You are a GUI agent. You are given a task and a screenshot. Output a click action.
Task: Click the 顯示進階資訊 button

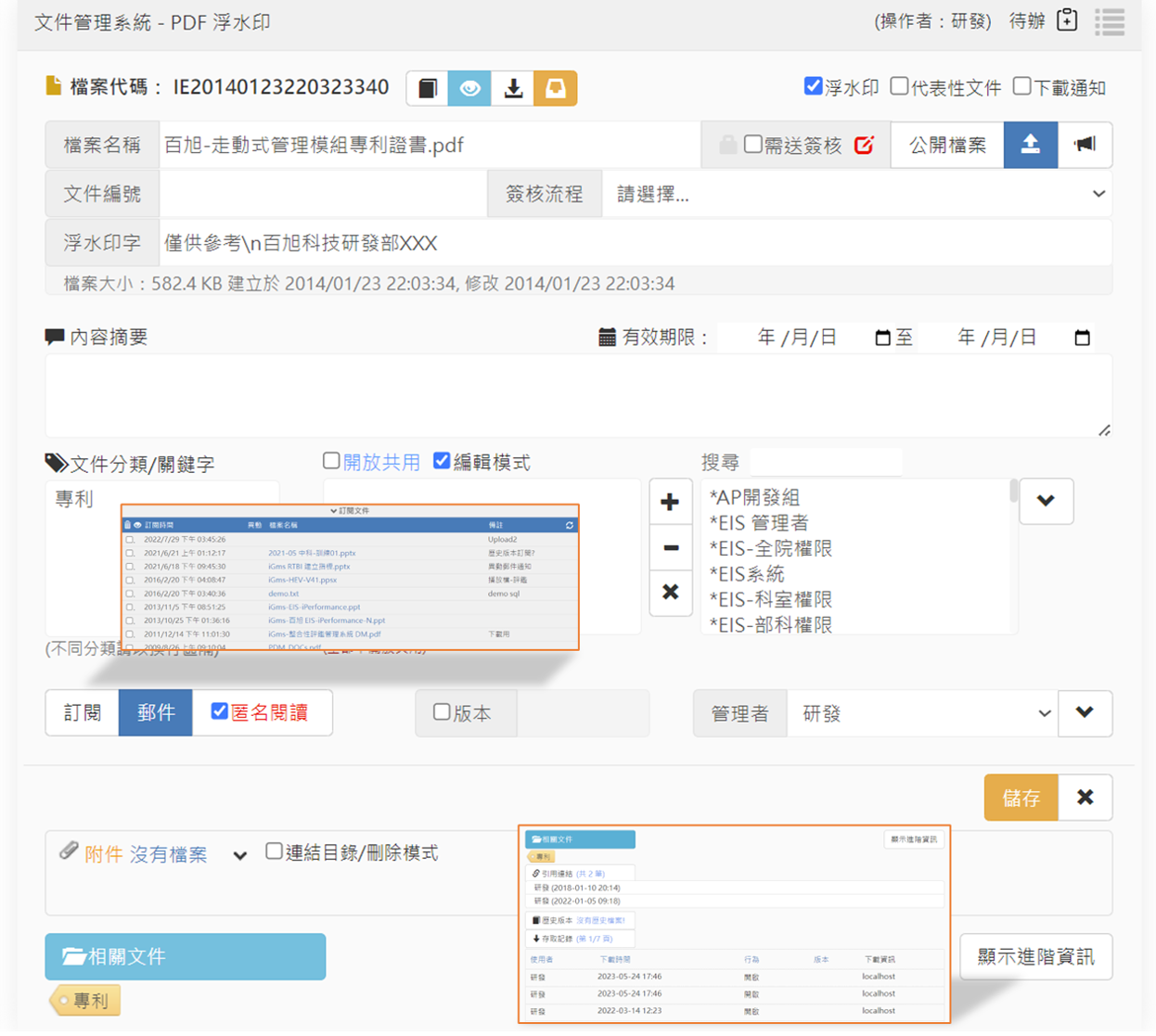pyautogui.click(x=1035, y=956)
